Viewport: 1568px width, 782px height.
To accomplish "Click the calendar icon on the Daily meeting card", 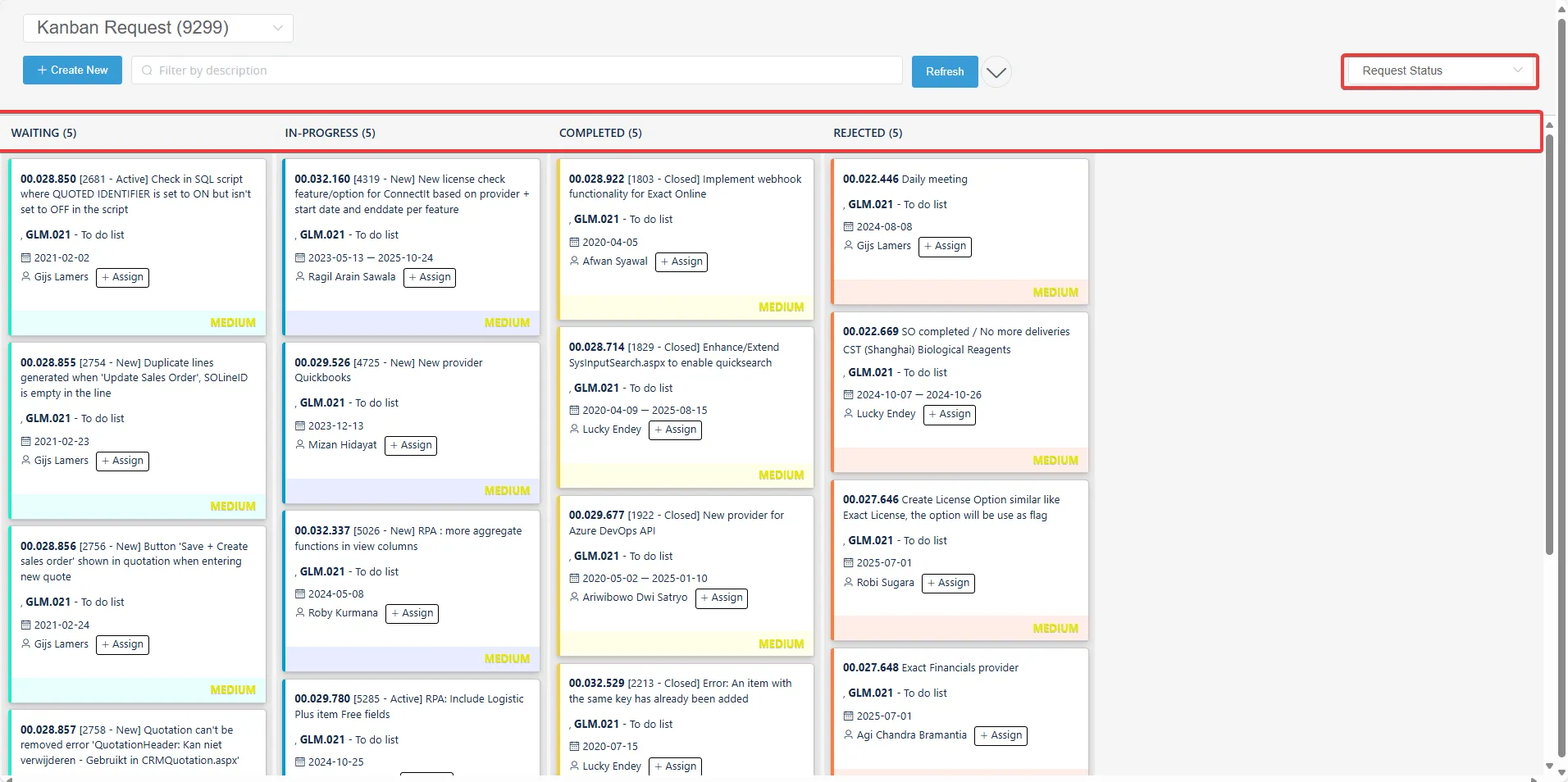I will click(850, 226).
